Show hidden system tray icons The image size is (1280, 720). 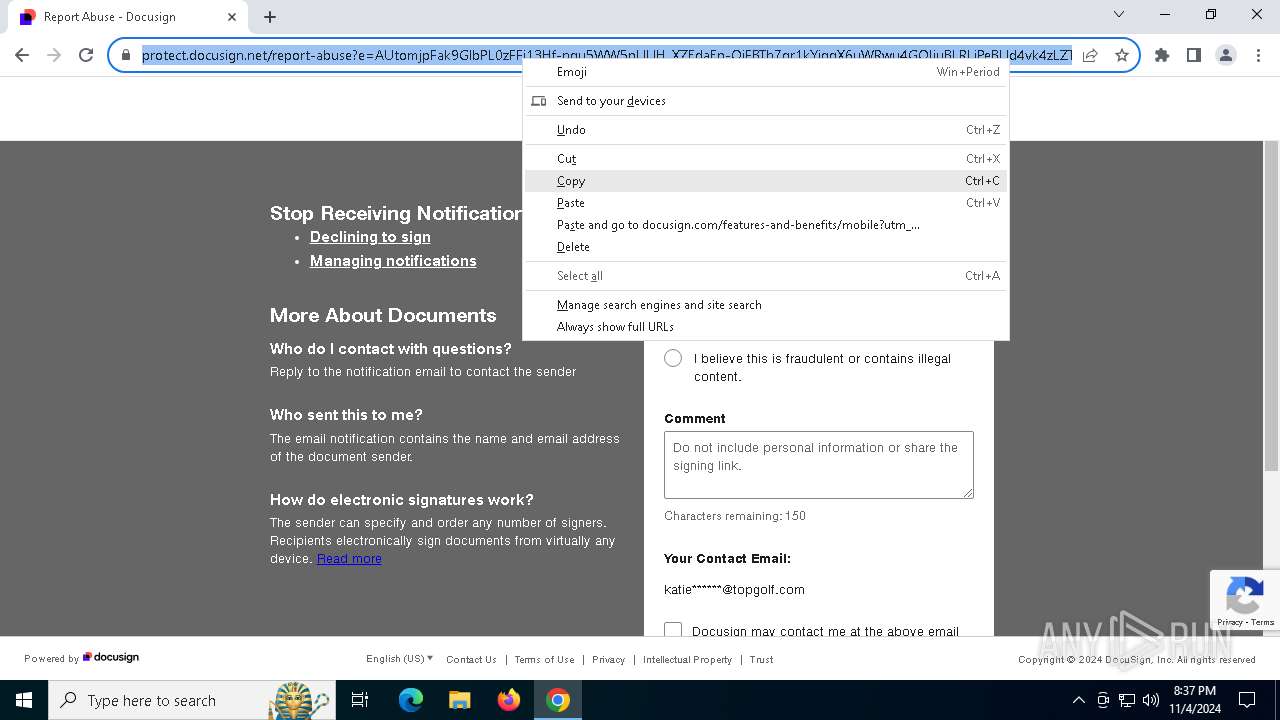[1078, 700]
